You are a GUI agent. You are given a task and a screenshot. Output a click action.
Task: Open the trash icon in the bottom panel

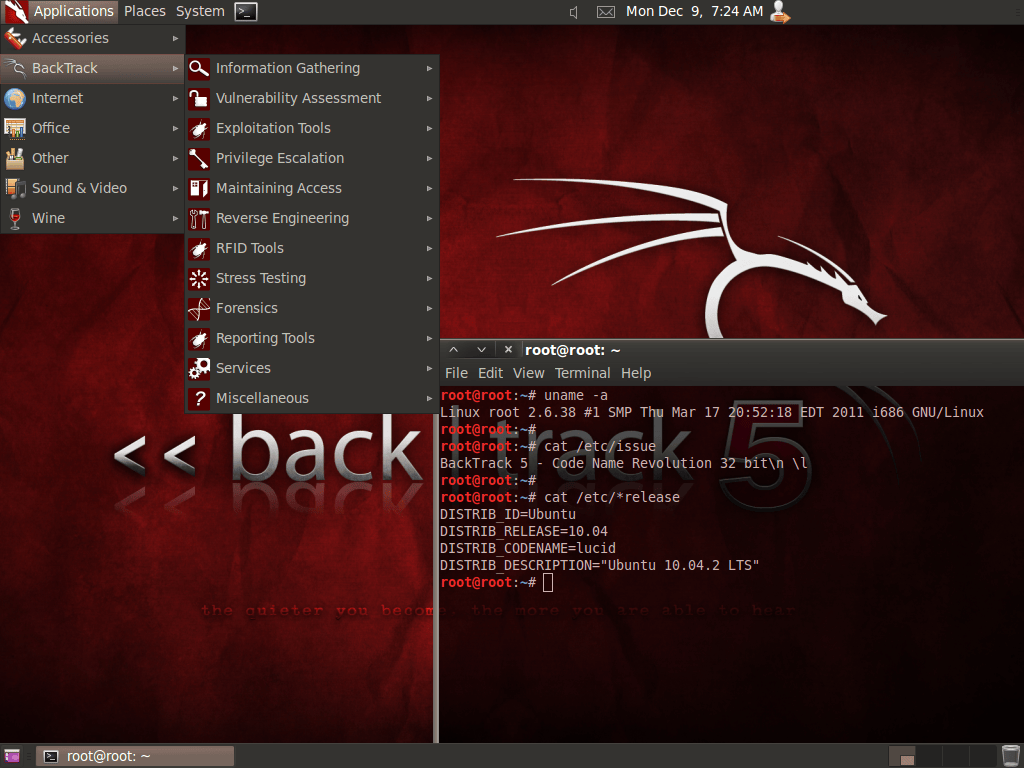point(1010,755)
